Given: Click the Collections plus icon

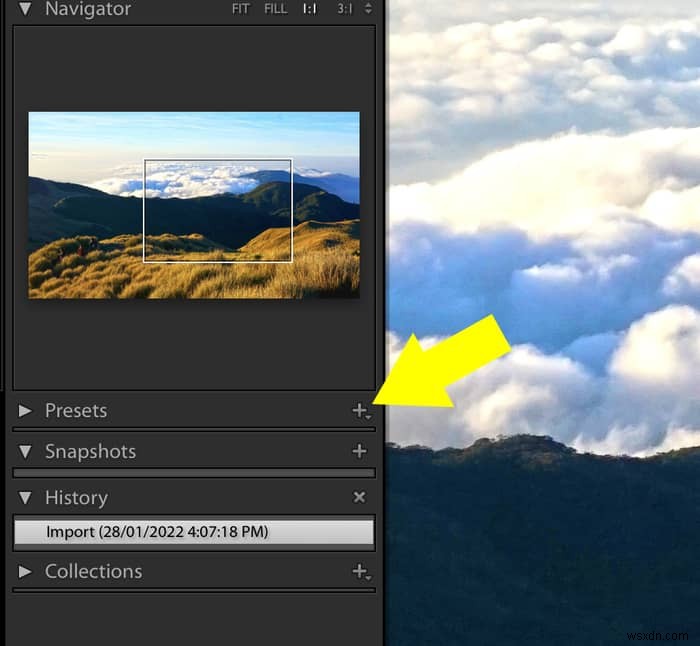Looking at the screenshot, I should pyautogui.click(x=361, y=571).
